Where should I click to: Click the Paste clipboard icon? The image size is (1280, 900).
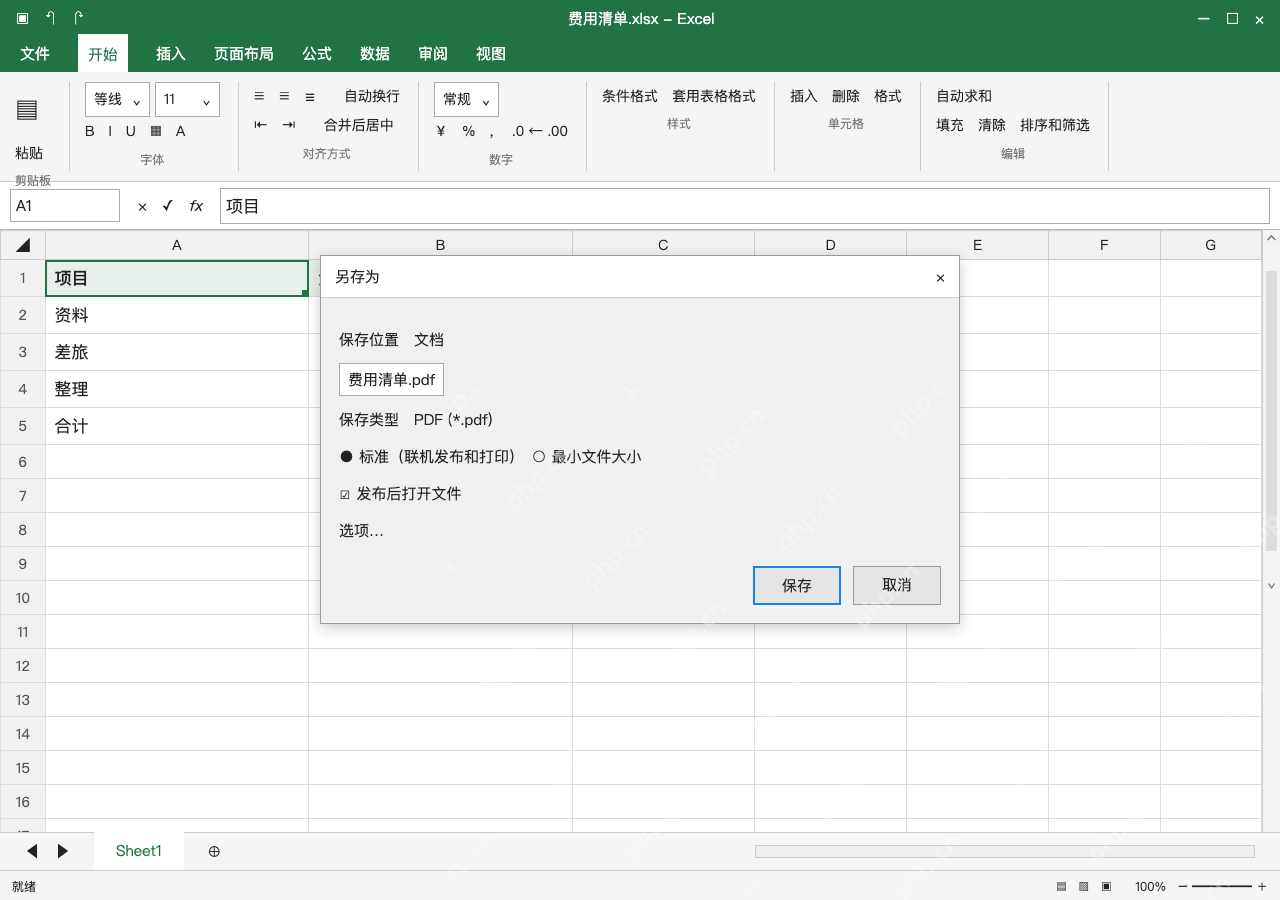[27, 110]
